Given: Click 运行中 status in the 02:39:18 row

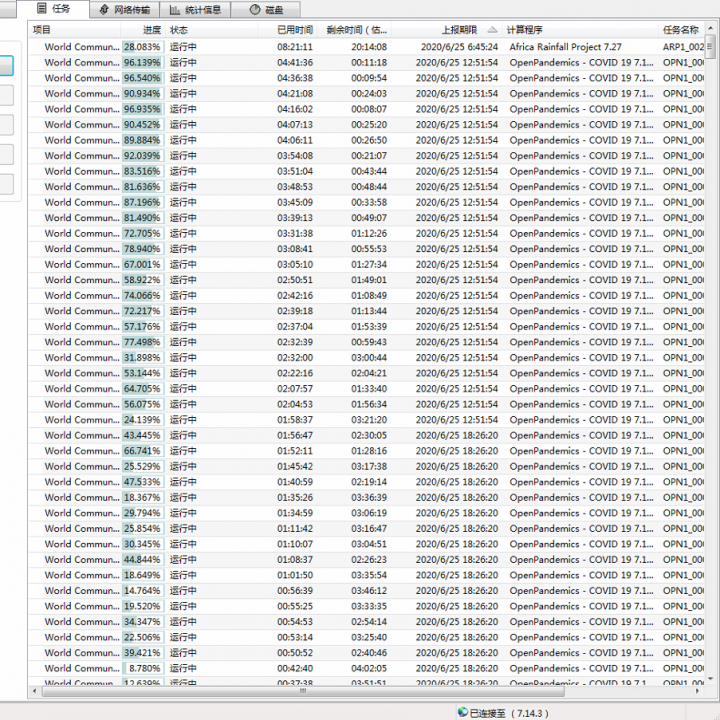Looking at the screenshot, I should [183, 311].
